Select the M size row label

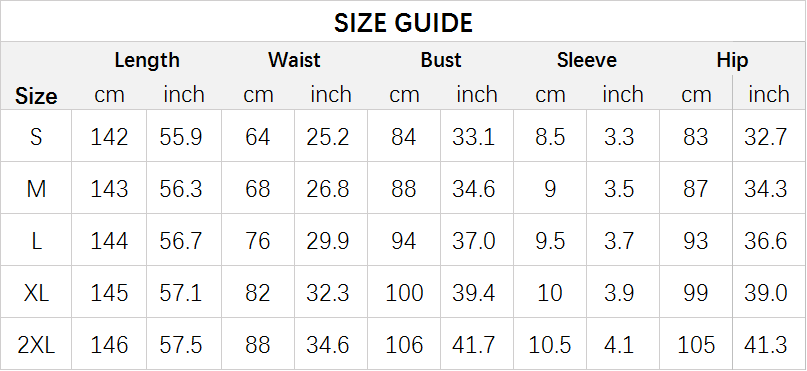(36, 189)
